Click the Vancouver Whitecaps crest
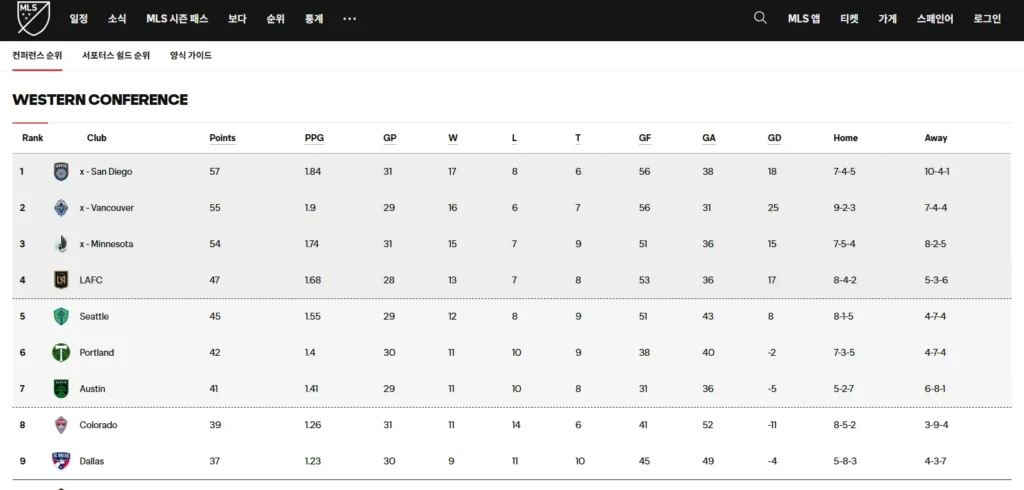The width and height of the screenshot is (1024, 490). point(61,208)
